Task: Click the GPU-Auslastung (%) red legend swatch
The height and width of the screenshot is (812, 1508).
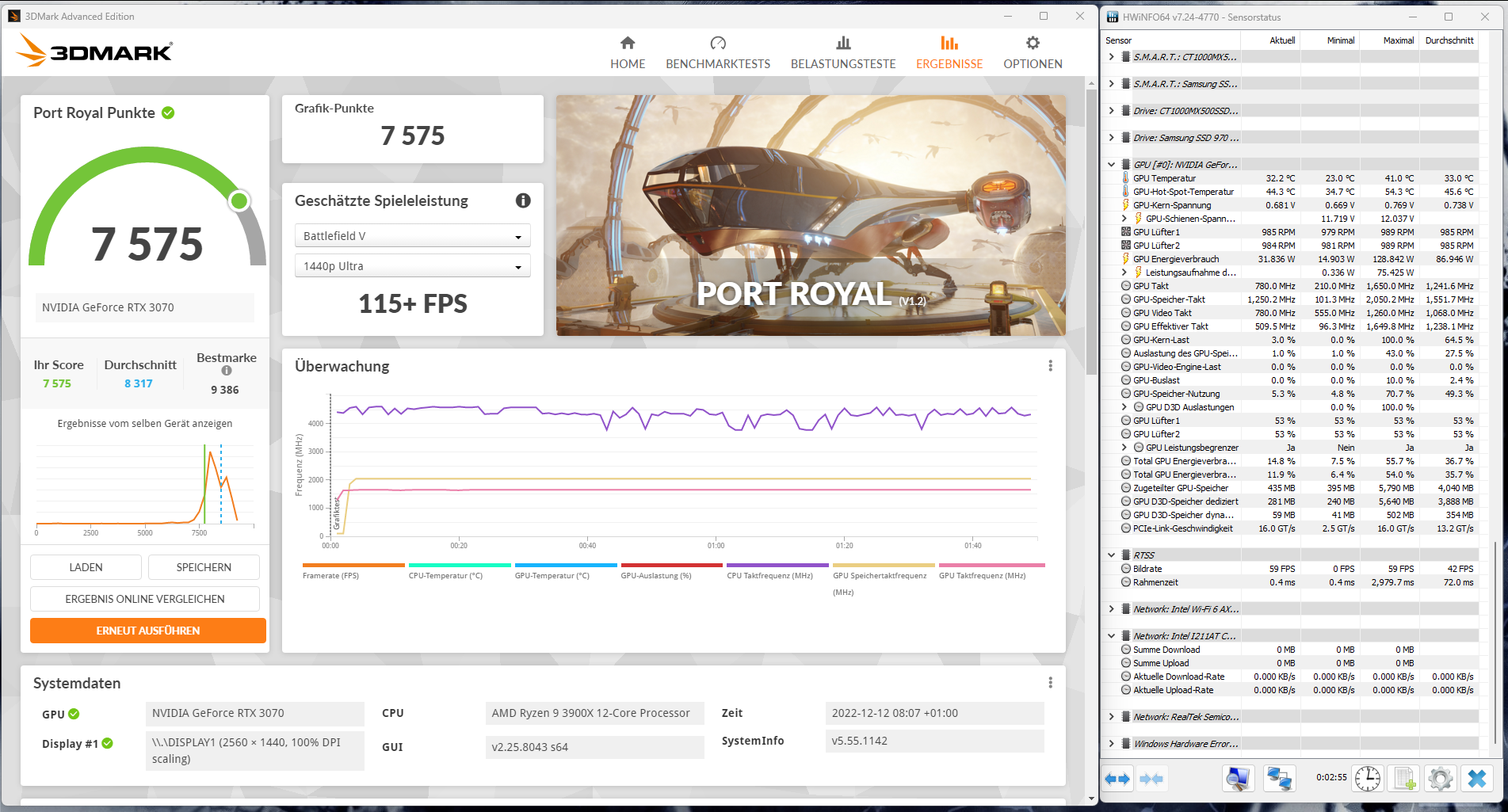Action: coord(672,565)
